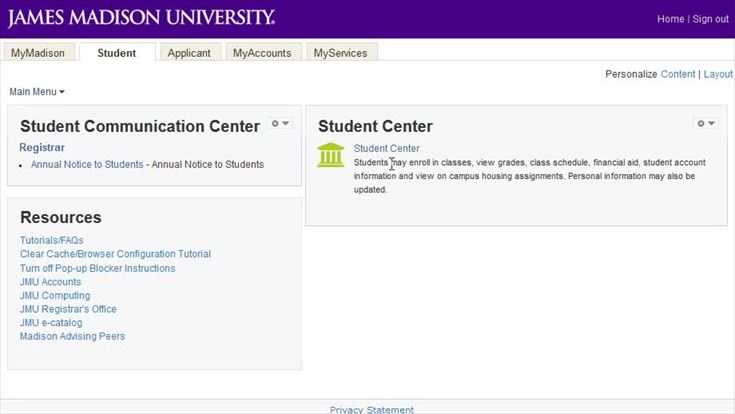Click the Student Center pagelet heading
Image resolution: width=735 pixels, height=414 pixels.
click(375, 126)
